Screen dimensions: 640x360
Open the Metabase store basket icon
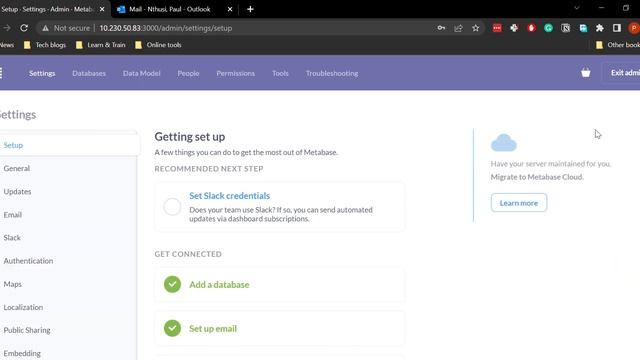point(586,73)
